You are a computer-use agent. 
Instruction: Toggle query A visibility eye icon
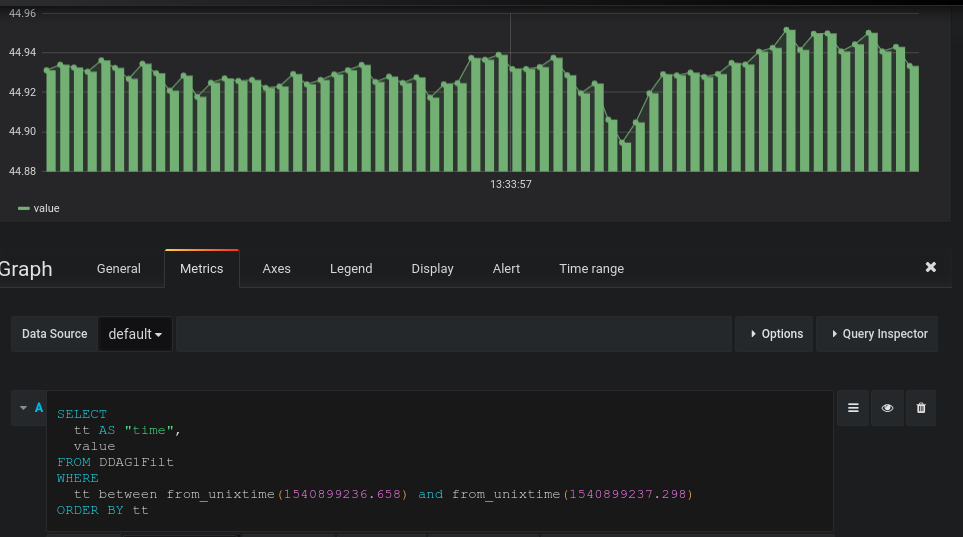click(887, 408)
